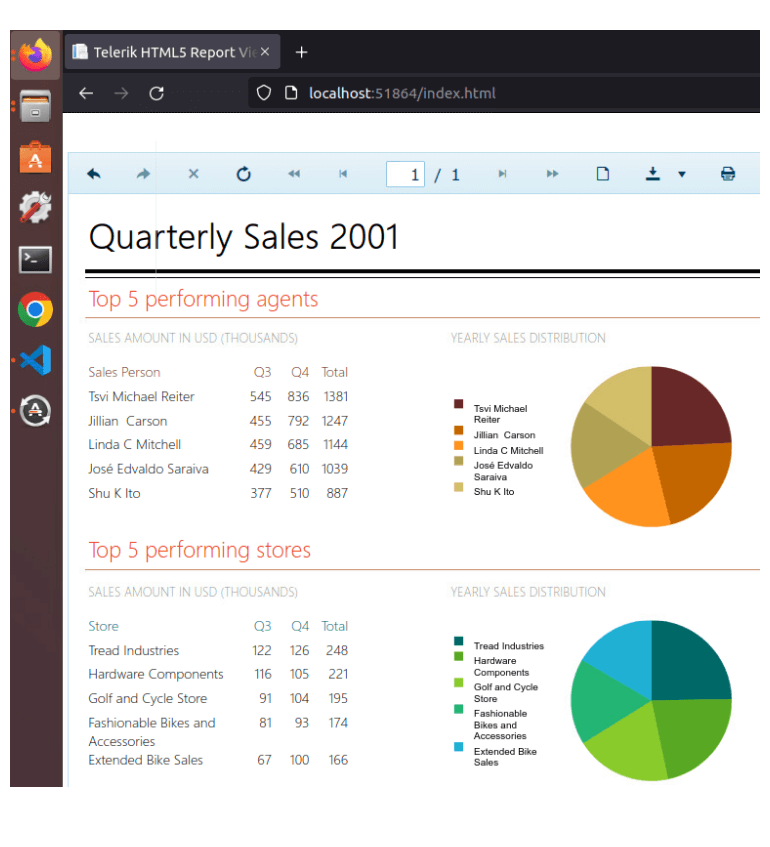Viewport: 770px width, 847px height.
Task: Open Firefox from the dock
Action: tap(36, 55)
